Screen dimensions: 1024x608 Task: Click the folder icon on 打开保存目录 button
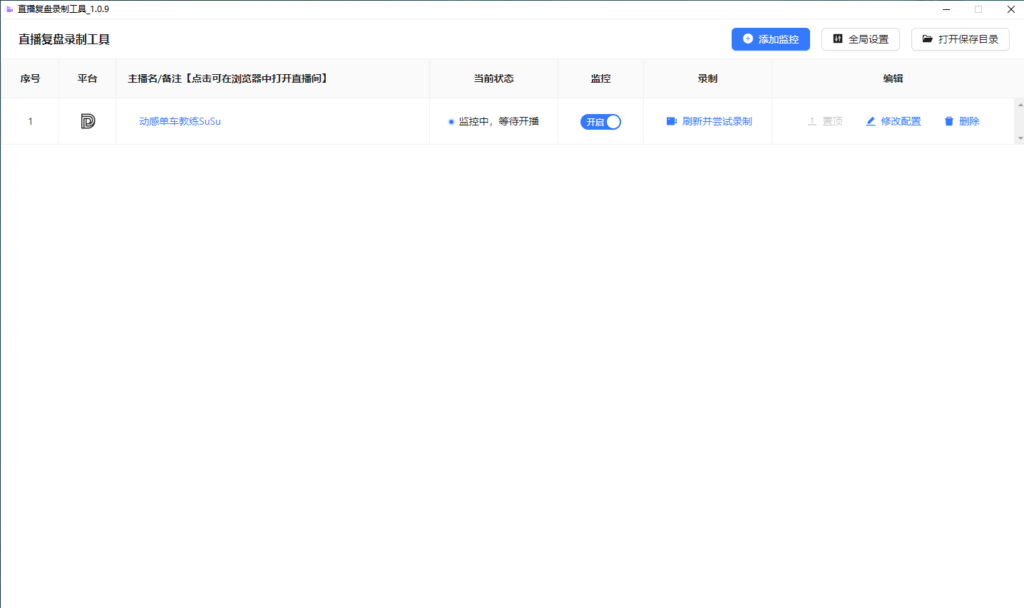[926, 39]
